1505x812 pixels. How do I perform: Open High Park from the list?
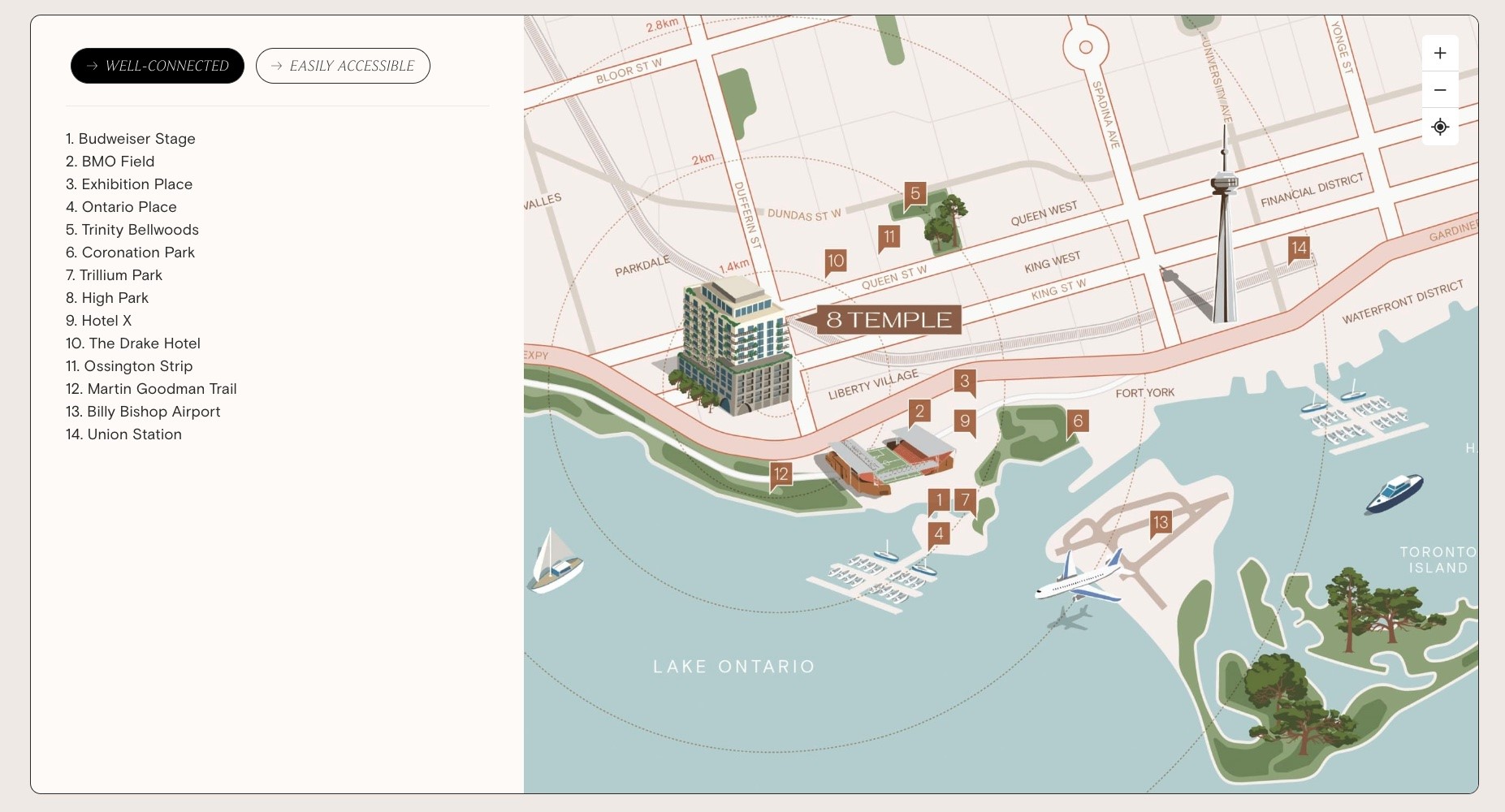[x=107, y=298]
